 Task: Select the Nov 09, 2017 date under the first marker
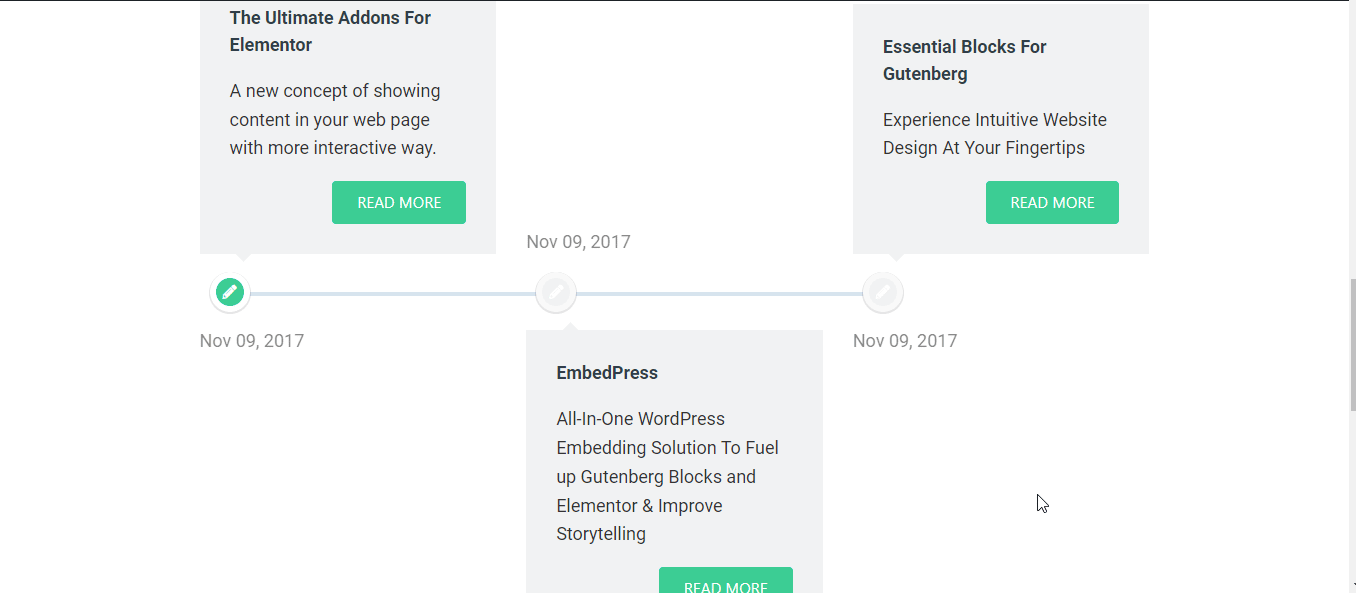(252, 340)
